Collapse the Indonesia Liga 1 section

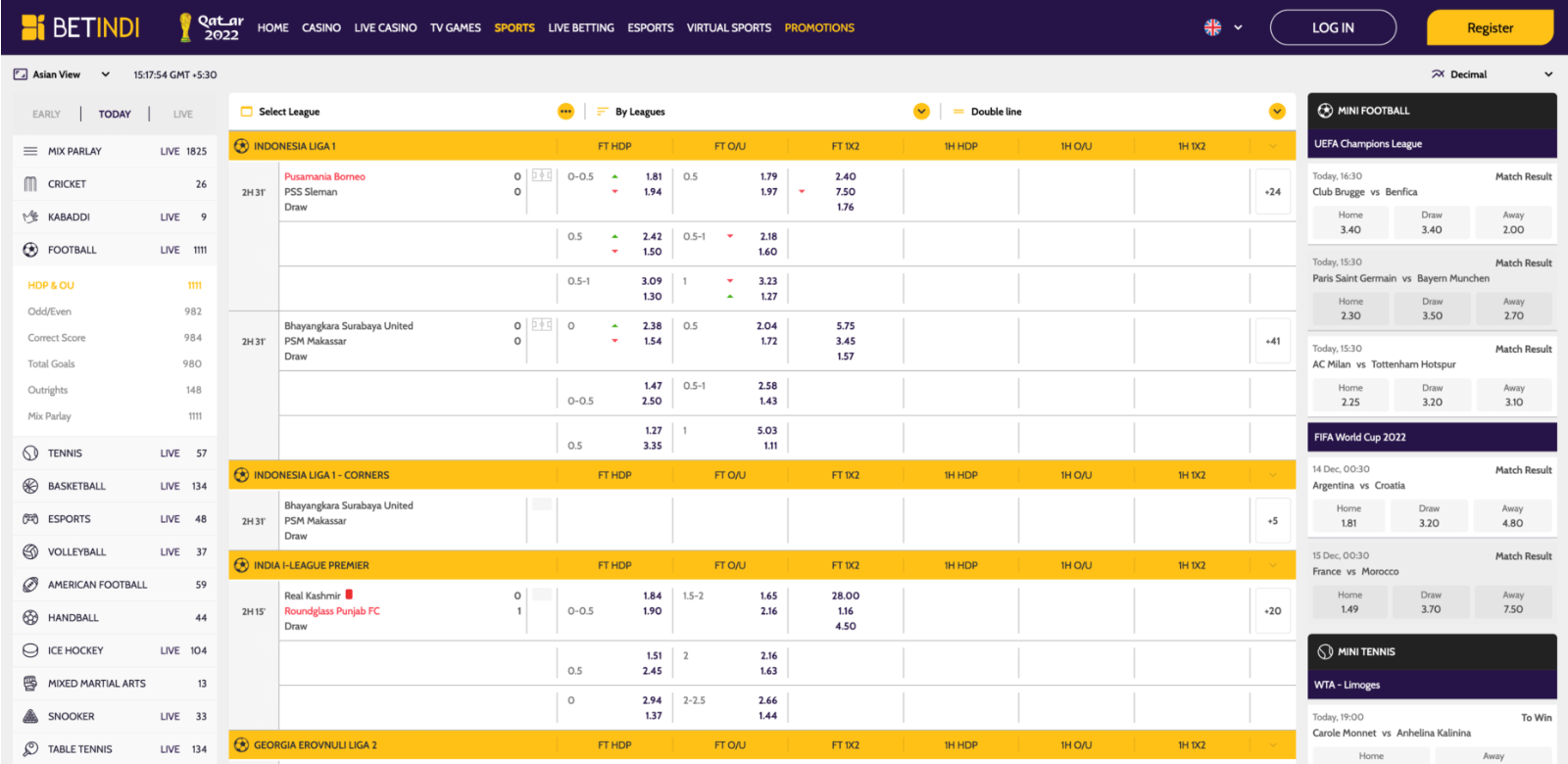(1273, 146)
